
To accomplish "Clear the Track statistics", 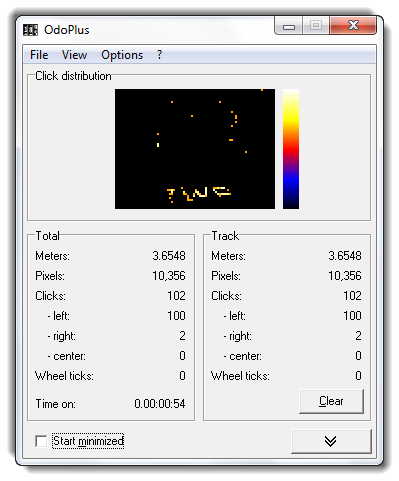I will point(331,401).
